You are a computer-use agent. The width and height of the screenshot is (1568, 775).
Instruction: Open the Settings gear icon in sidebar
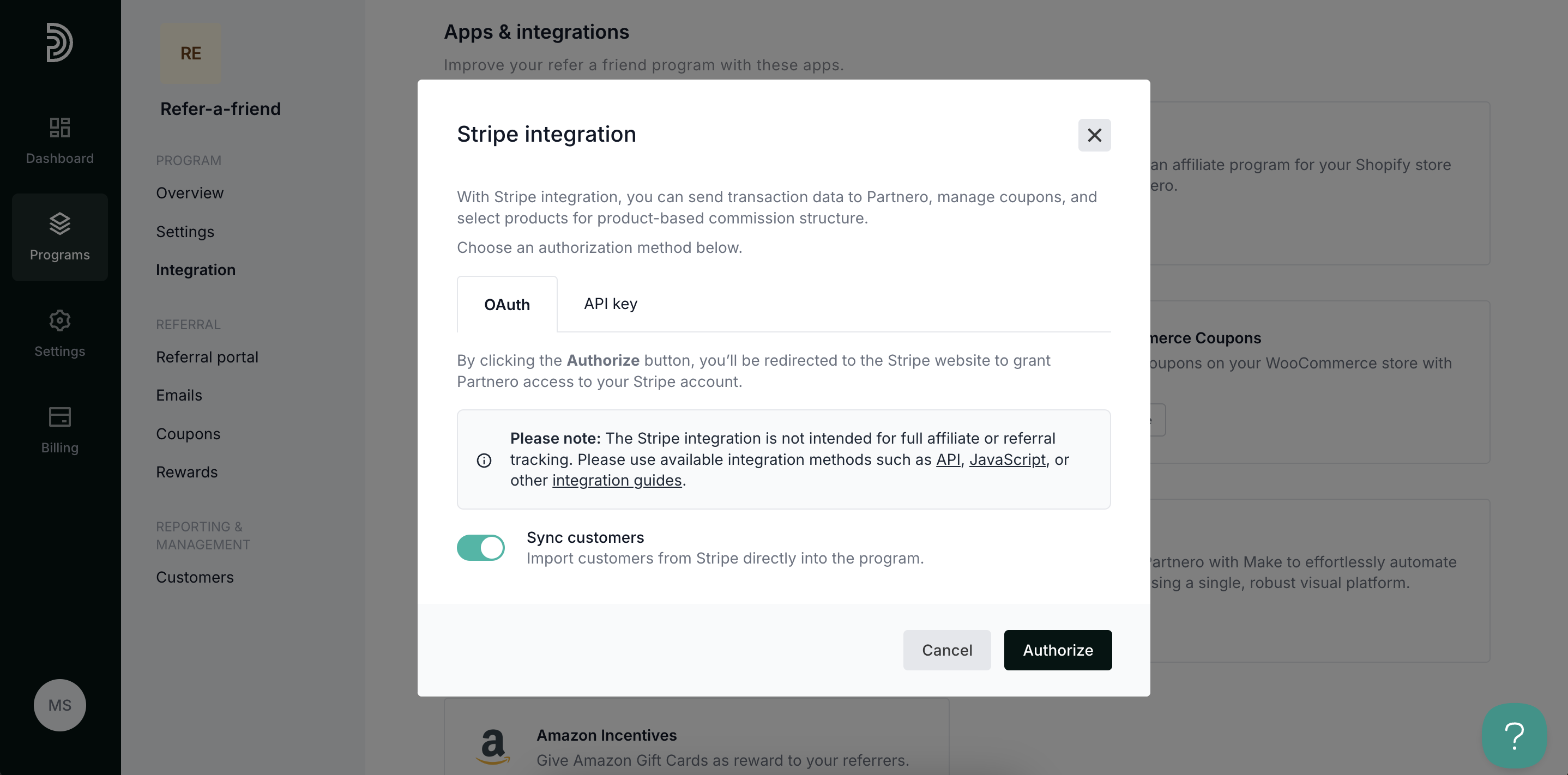click(59, 320)
